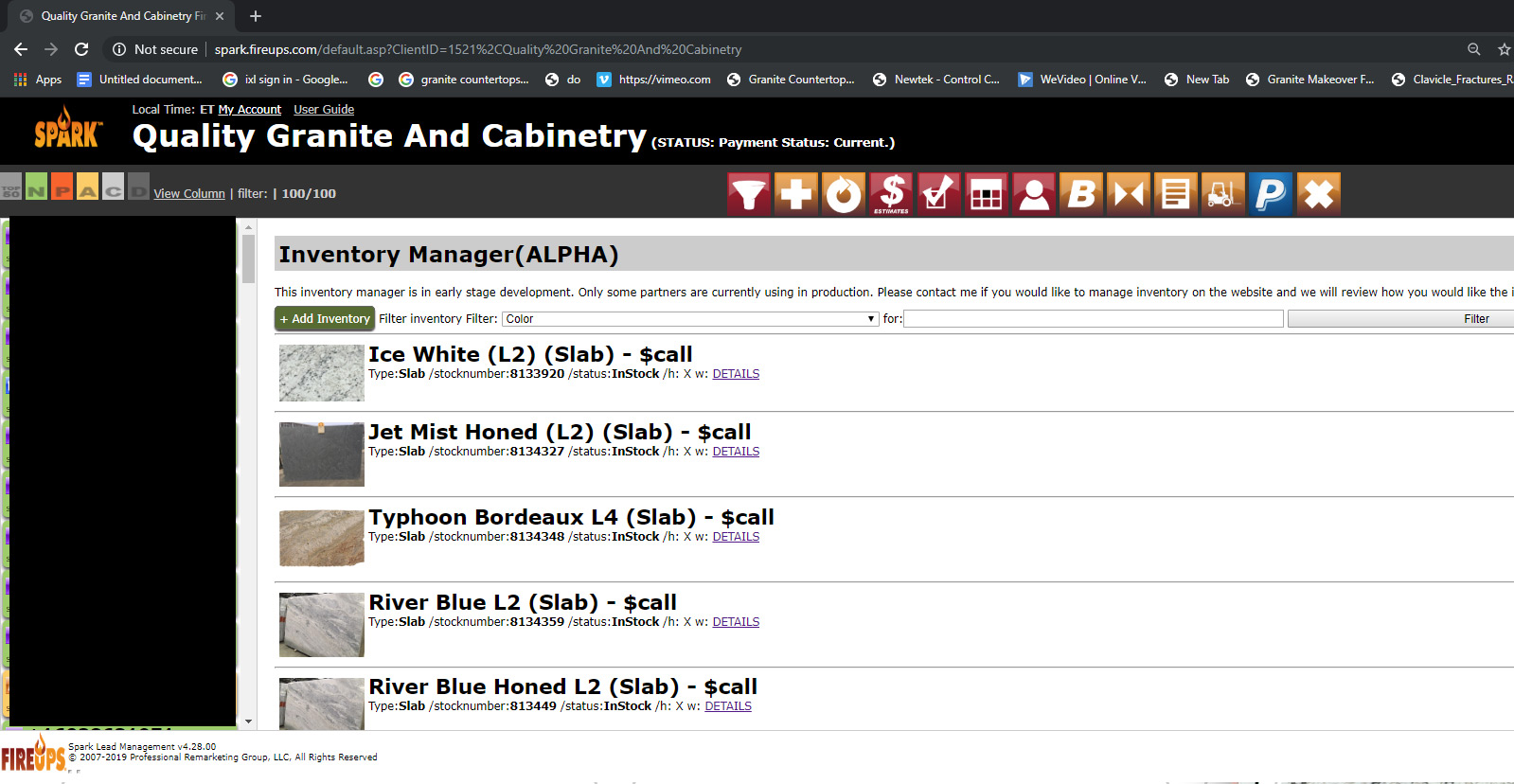The image size is (1514, 784).
Task: Click the forklift inventory icon
Action: coord(1222,194)
